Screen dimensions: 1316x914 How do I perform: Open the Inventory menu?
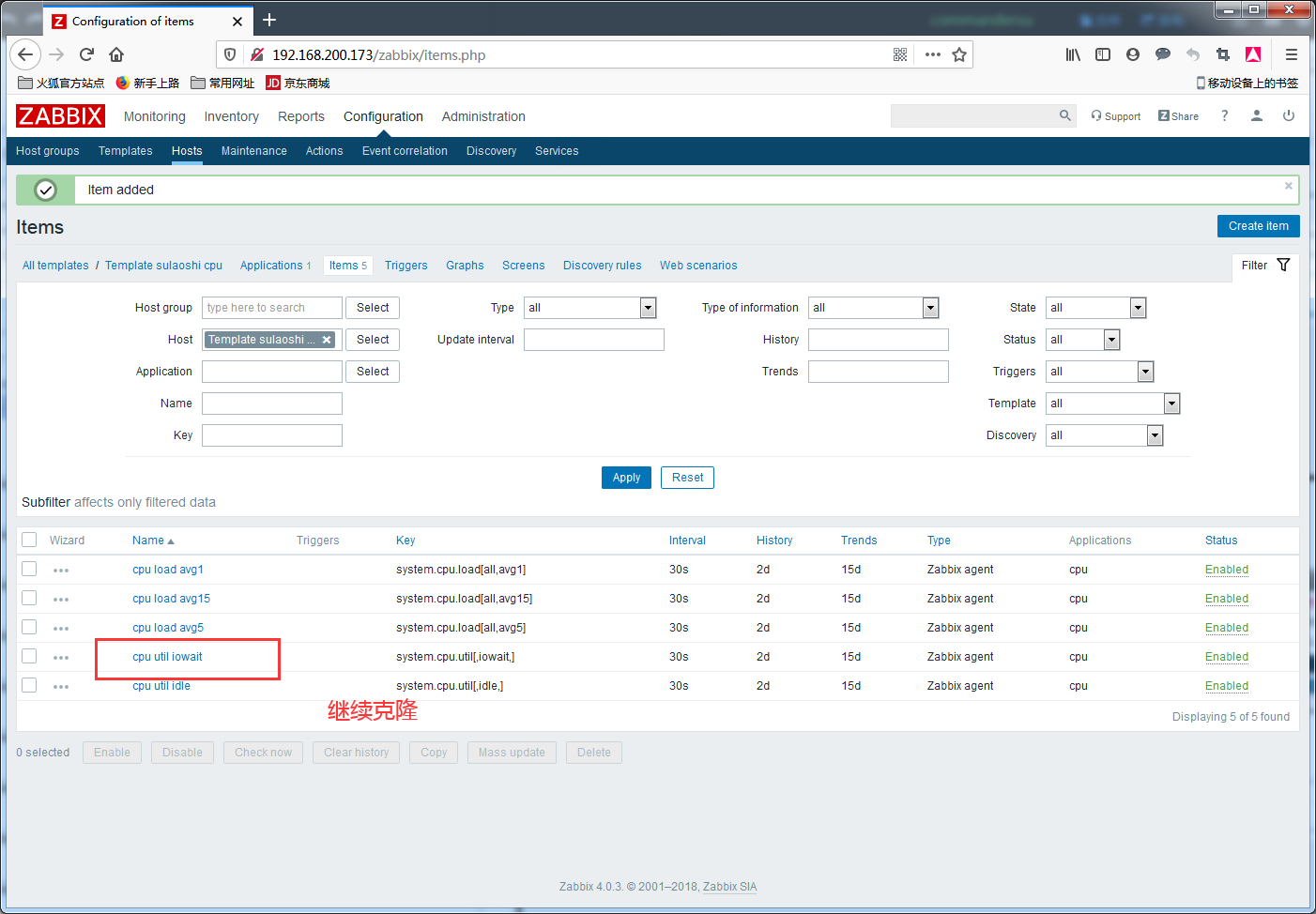point(231,116)
